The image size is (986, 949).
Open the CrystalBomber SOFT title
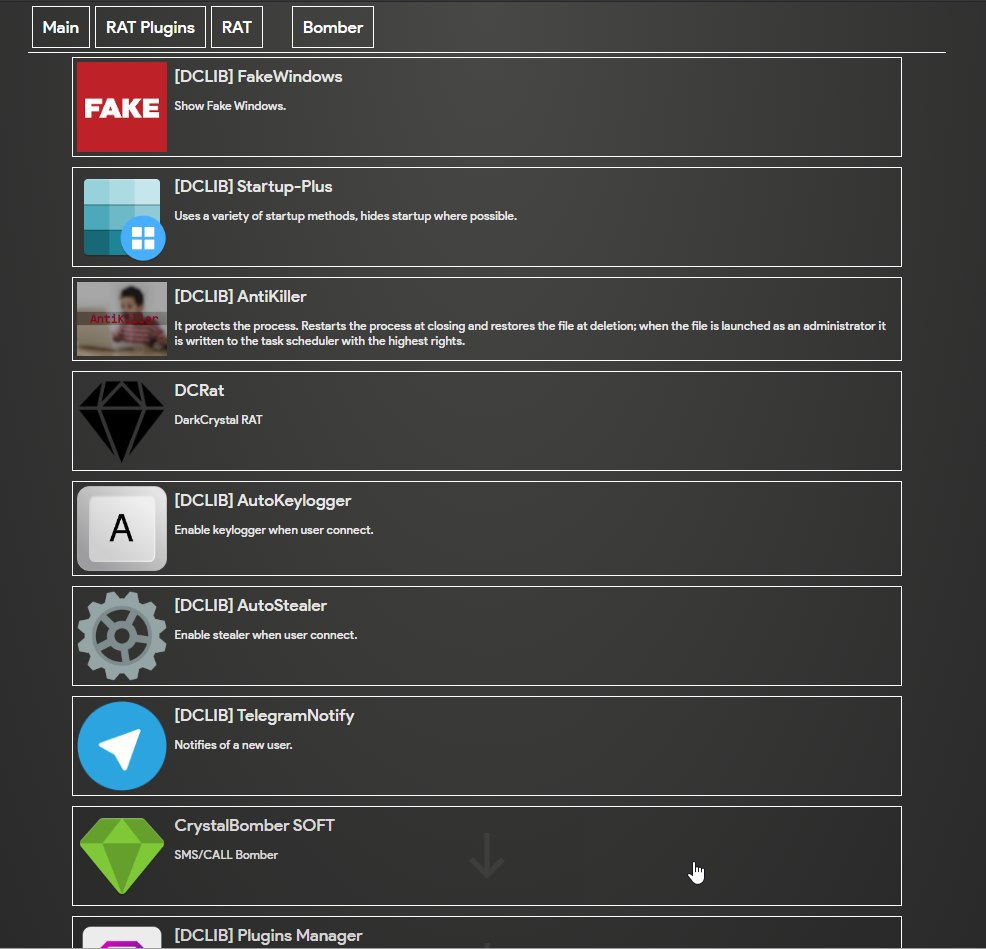pyautogui.click(x=254, y=826)
